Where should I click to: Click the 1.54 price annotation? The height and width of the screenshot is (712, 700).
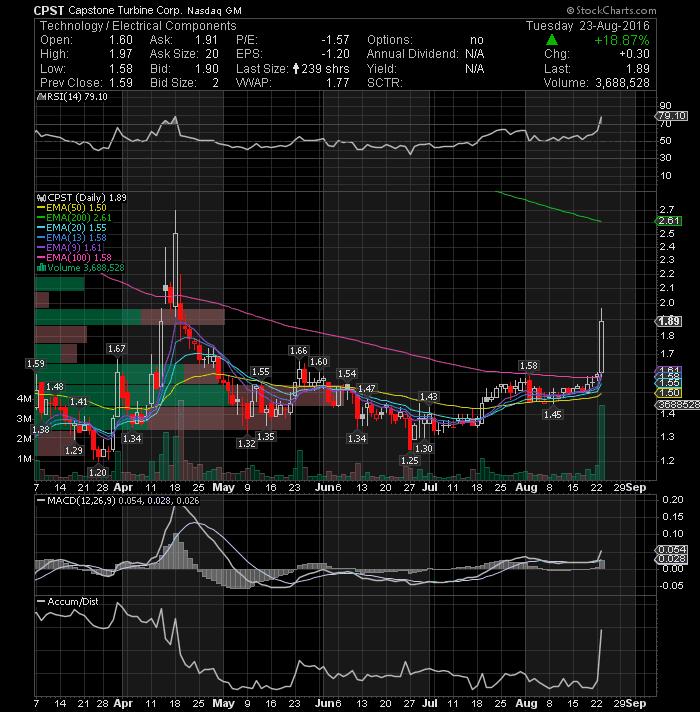(347, 374)
